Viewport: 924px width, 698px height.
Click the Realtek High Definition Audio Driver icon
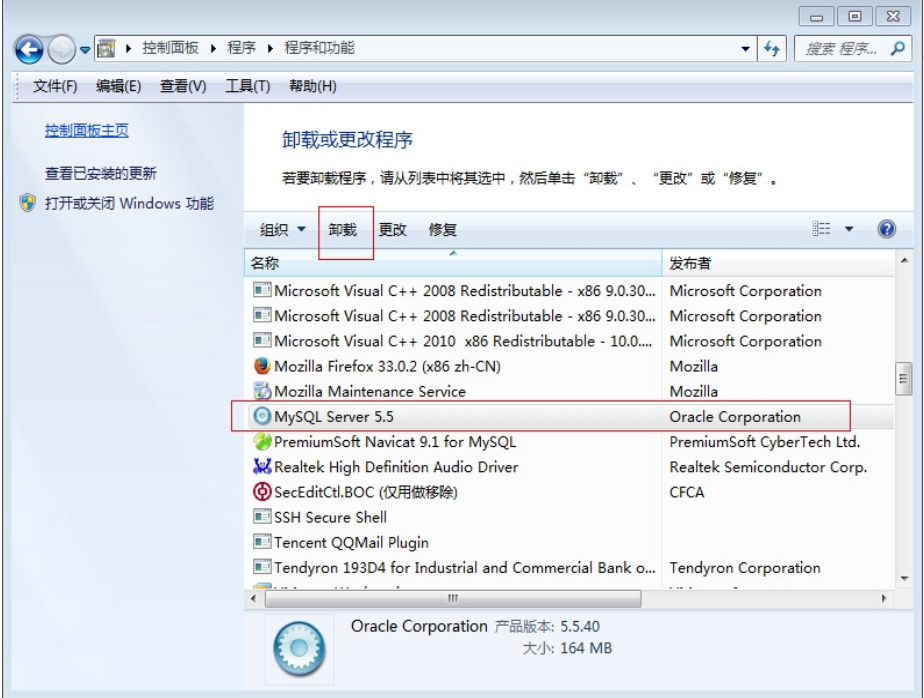[262, 466]
